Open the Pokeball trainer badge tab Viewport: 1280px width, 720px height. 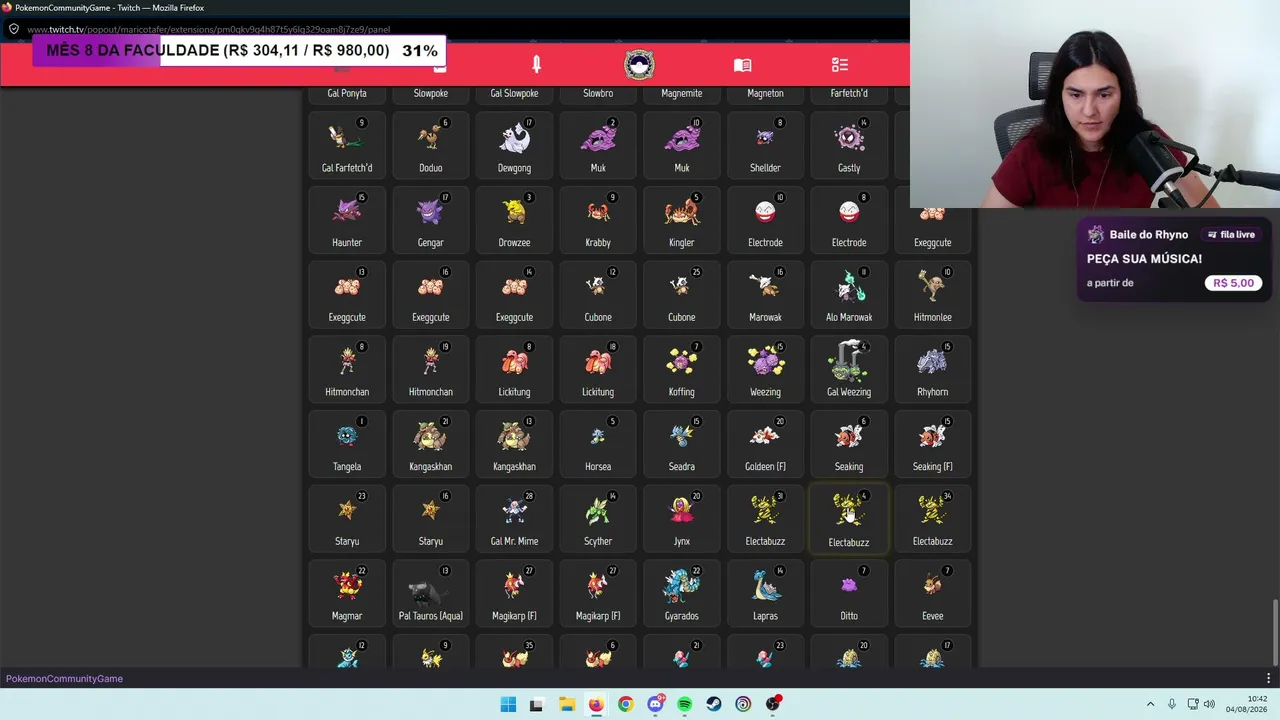(x=639, y=65)
